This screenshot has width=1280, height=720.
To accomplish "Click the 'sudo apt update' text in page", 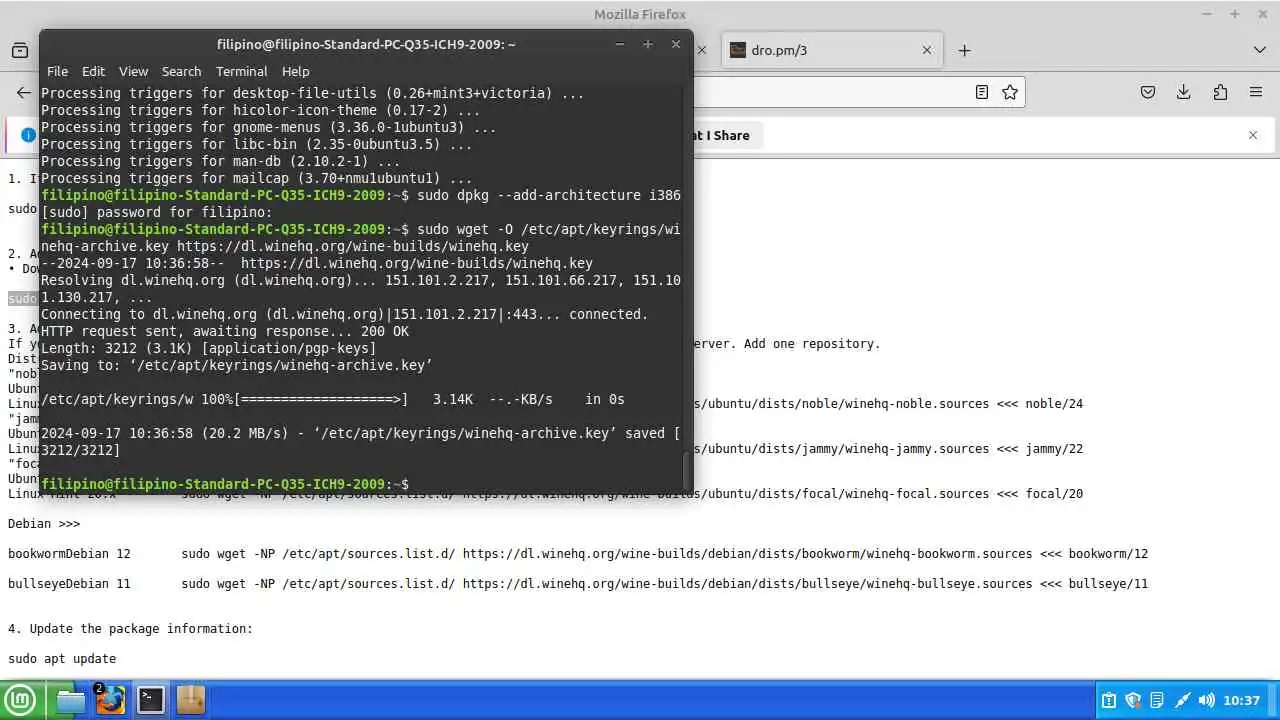I will (x=62, y=659).
